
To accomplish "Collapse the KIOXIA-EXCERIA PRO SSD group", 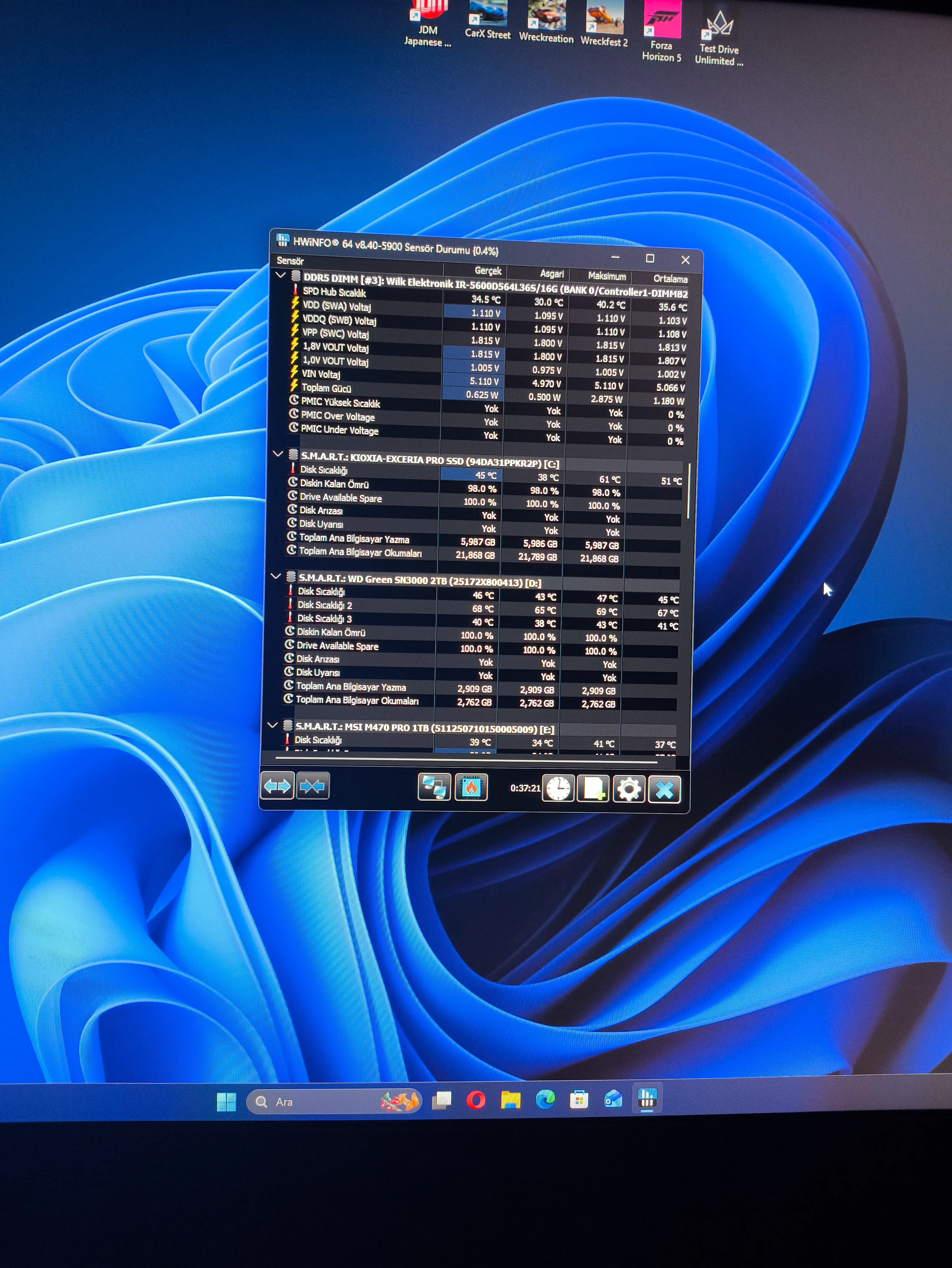I will pyautogui.click(x=278, y=454).
